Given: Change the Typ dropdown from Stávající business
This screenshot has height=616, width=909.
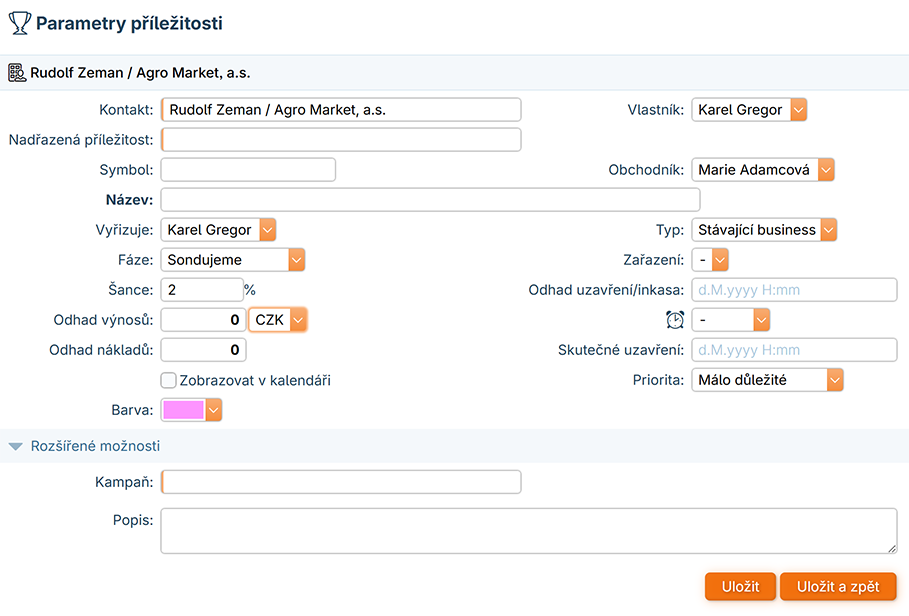Looking at the screenshot, I should [763, 230].
